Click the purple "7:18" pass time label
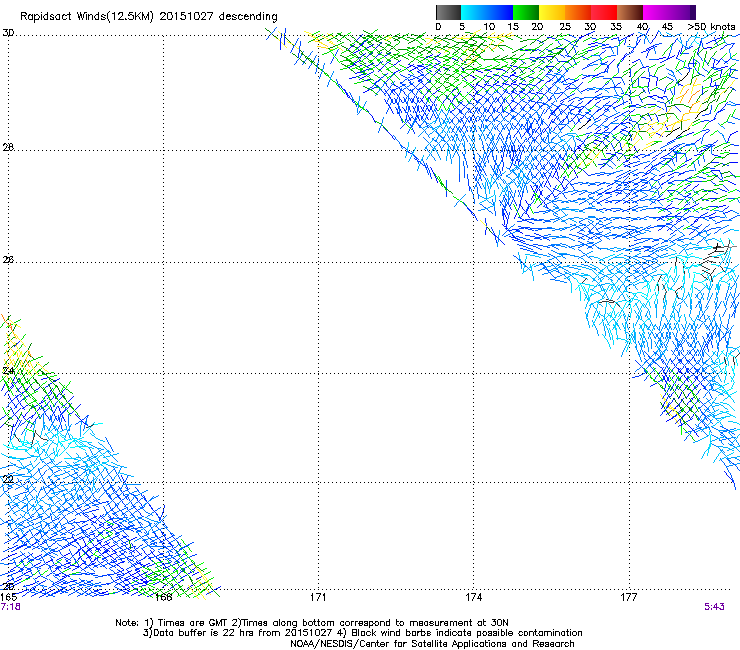The image size is (740, 650). (10, 607)
